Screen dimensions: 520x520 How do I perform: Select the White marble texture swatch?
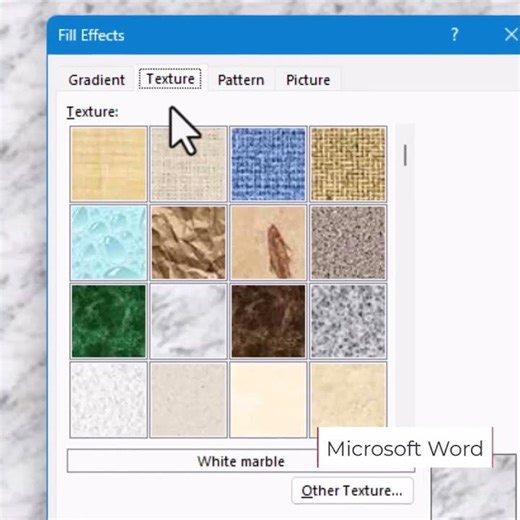189,321
